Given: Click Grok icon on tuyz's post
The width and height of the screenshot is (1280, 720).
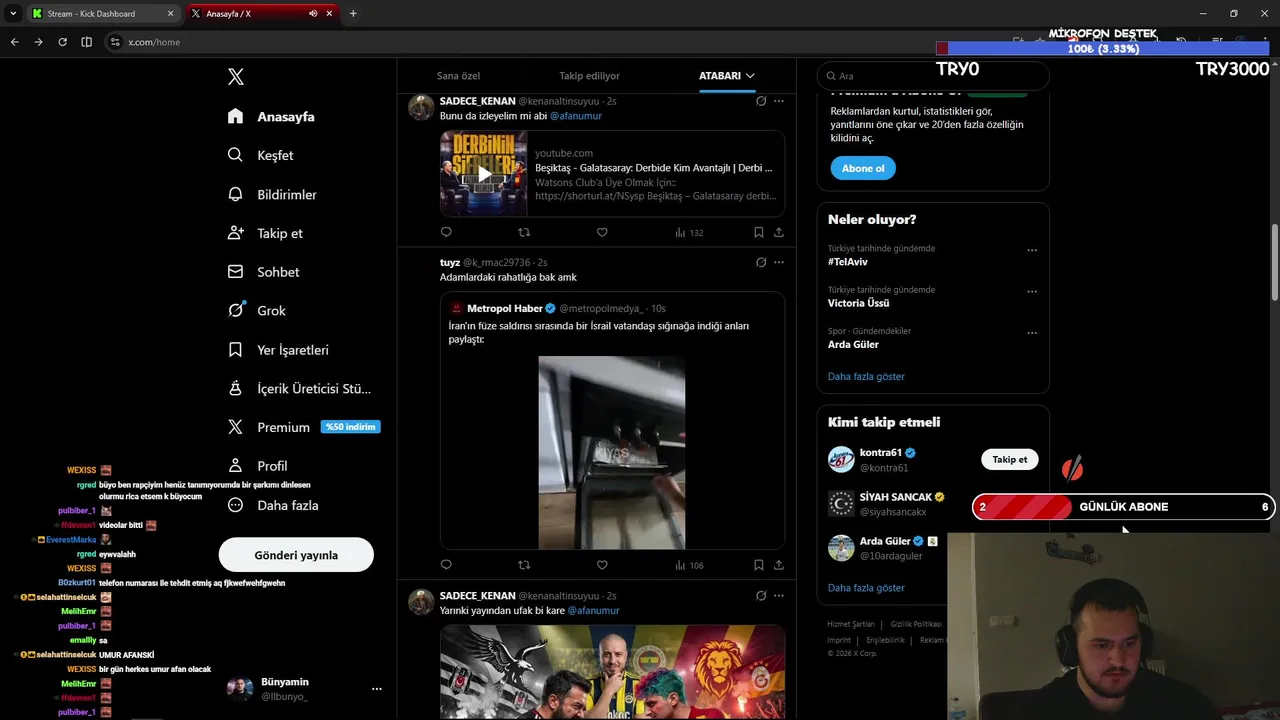Looking at the screenshot, I should [x=761, y=262].
